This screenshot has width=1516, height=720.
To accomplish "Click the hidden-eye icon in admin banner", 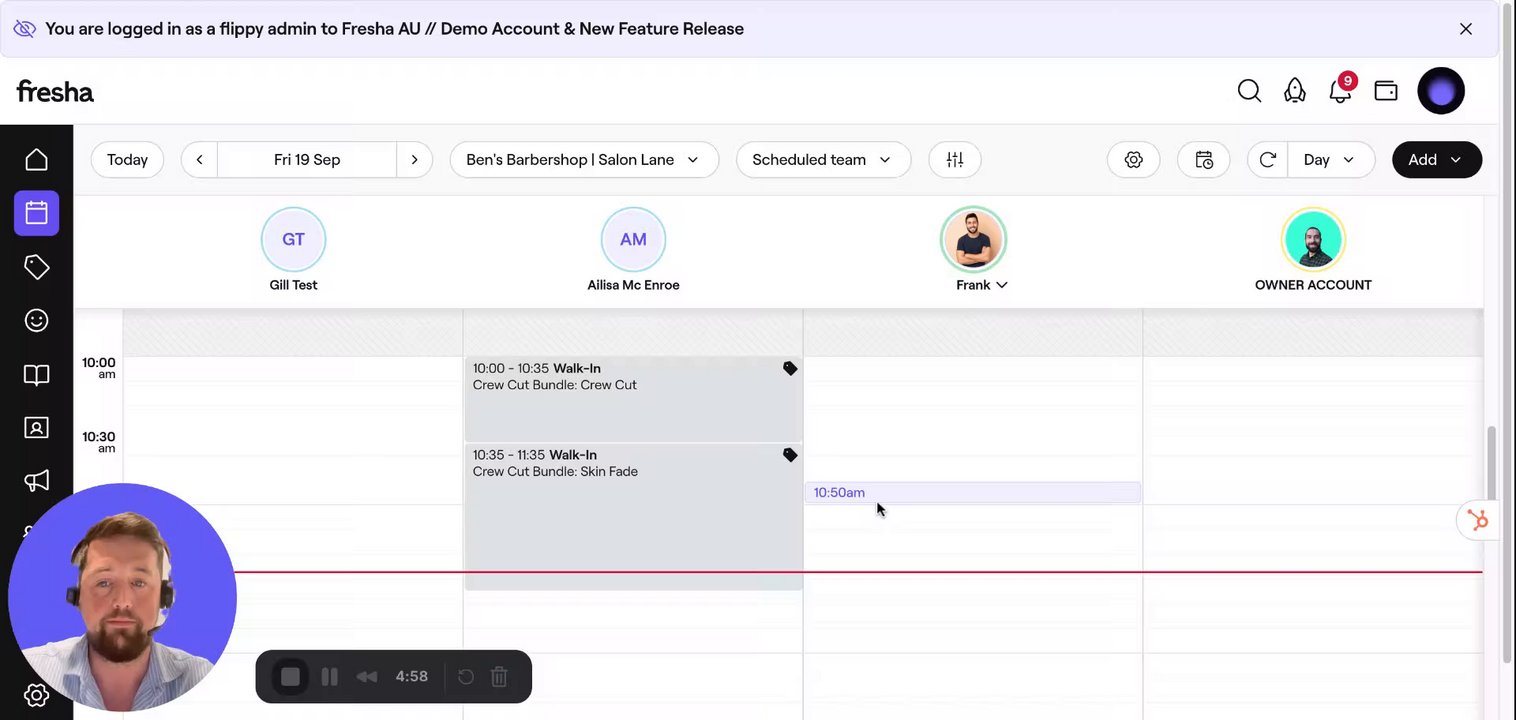I will (x=24, y=29).
